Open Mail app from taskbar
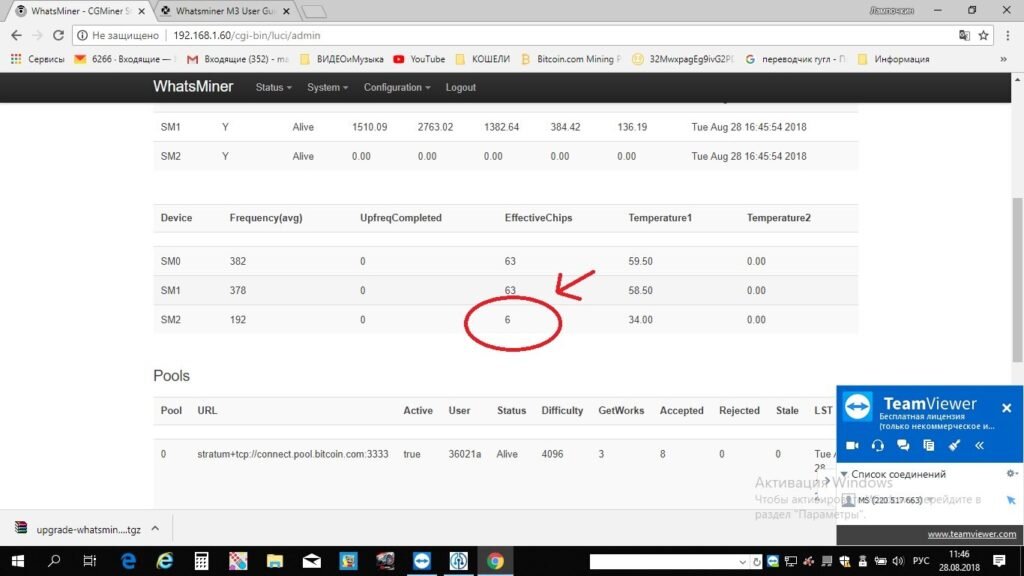 pyautogui.click(x=312, y=561)
